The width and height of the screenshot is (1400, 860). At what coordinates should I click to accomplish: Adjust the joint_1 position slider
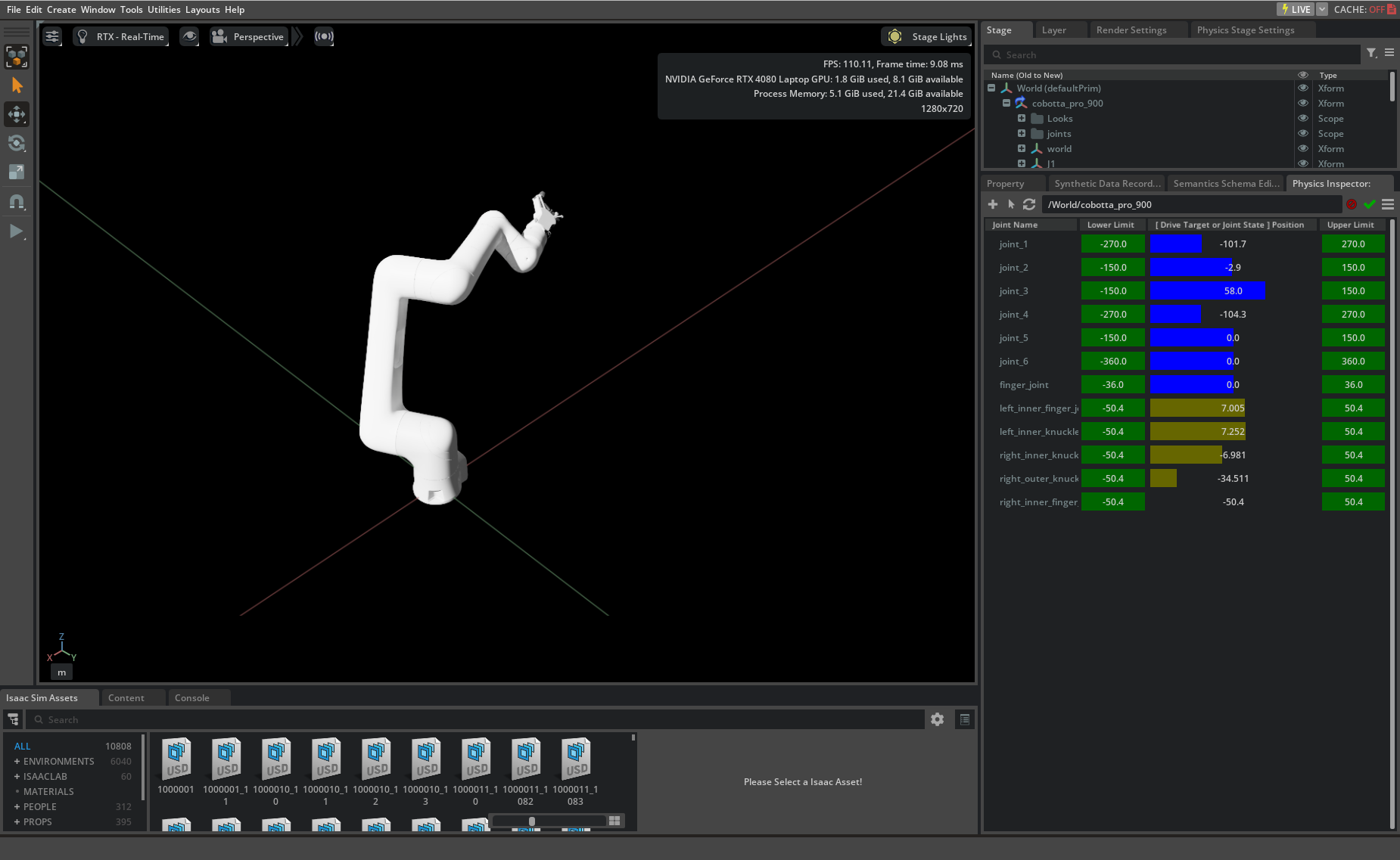coord(1234,244)
